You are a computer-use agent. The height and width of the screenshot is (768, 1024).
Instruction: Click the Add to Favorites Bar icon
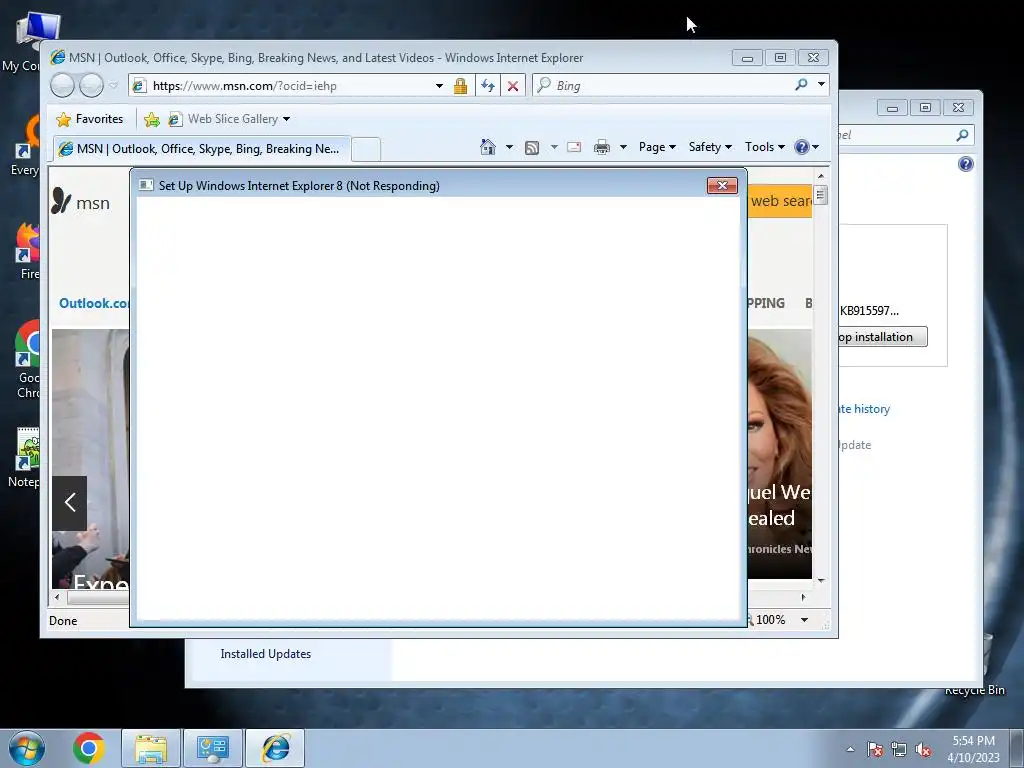tap(152, 119)
